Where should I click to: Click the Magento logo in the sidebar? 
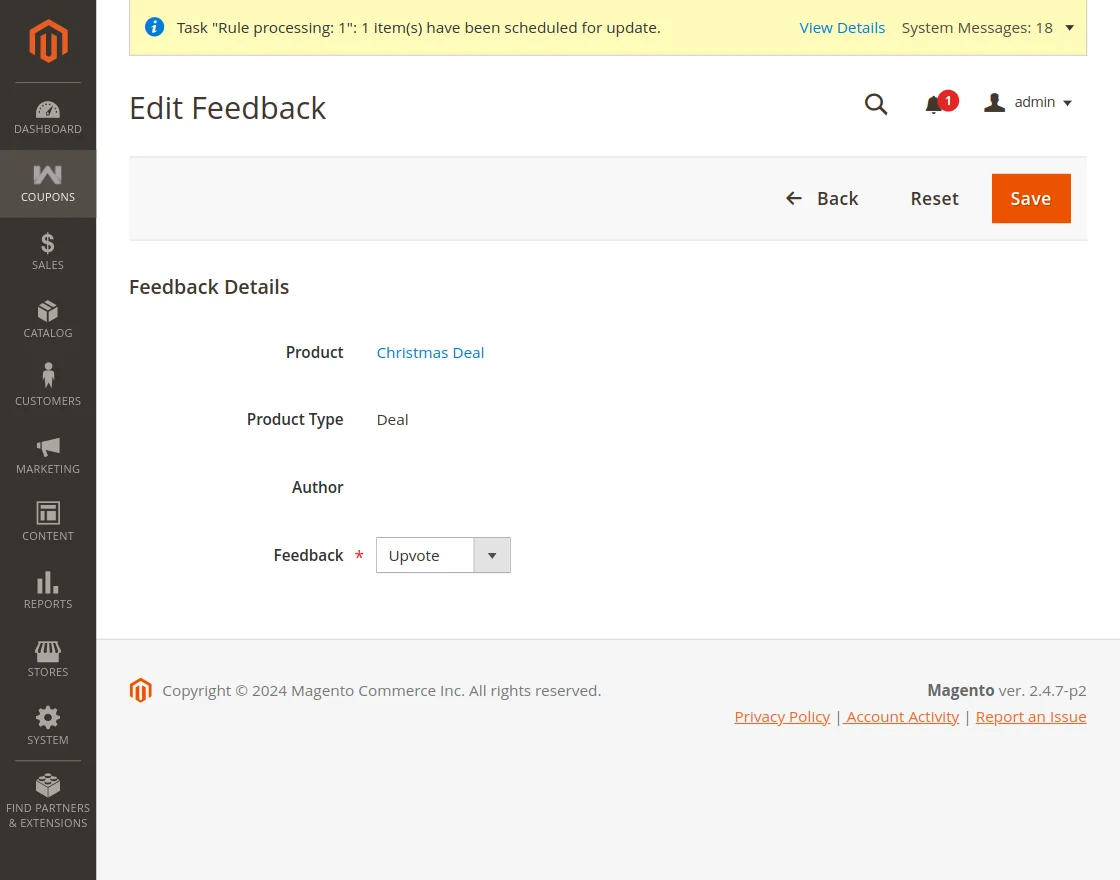[48, 41]
